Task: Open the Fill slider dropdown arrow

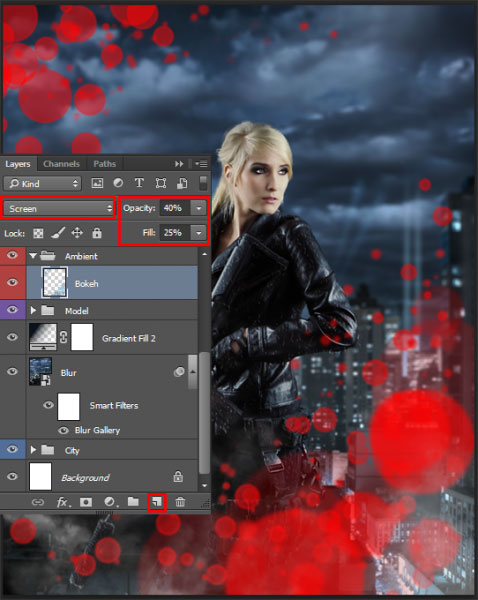Action: (x=199, y=233)
